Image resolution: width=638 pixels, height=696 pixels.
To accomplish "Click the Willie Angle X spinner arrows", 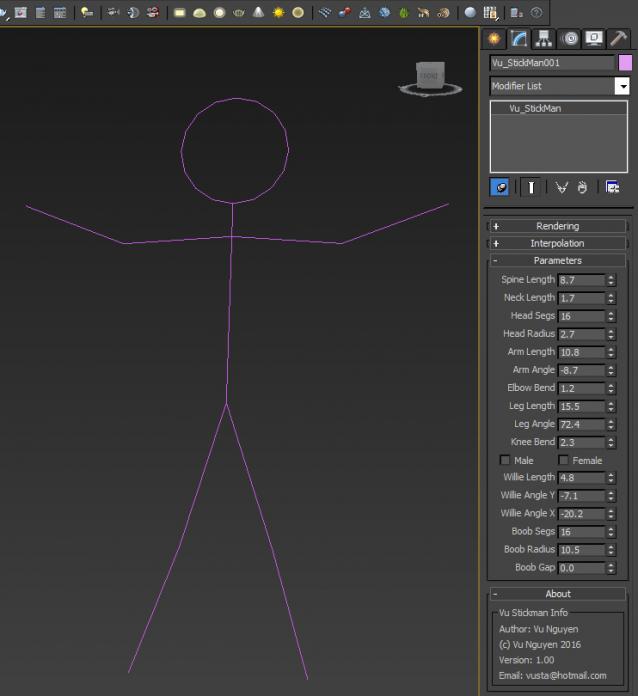I will [611, 514].
